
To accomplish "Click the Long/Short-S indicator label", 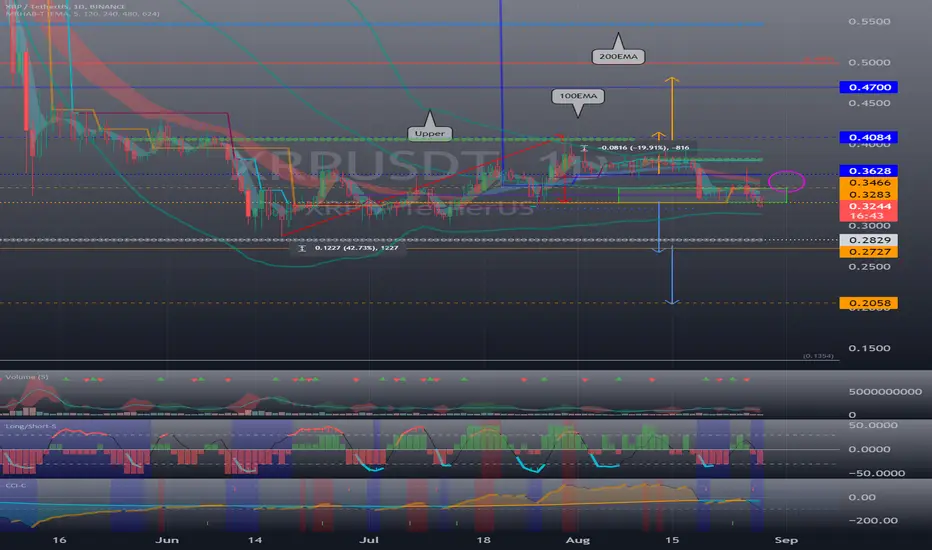I will (x=31, y=426).
